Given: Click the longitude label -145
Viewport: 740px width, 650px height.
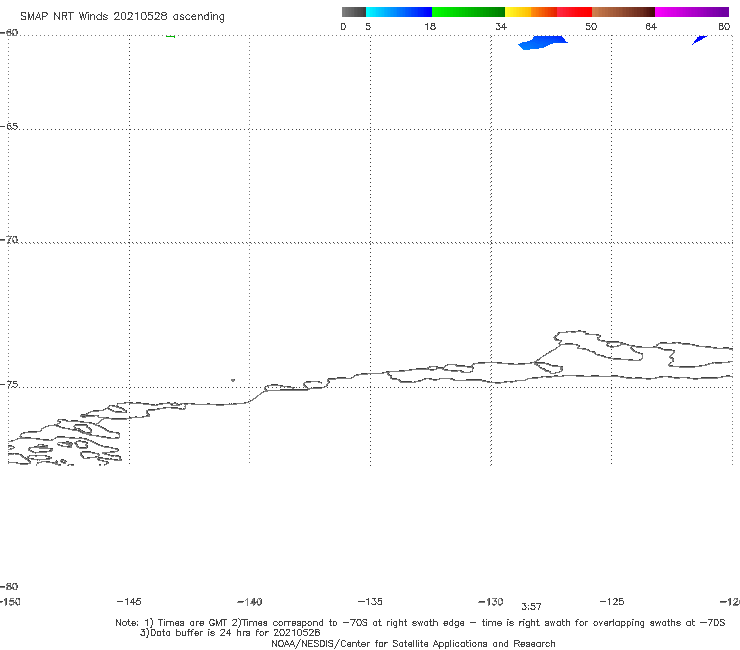Looking at the screenshot, I should pos(129,601).
